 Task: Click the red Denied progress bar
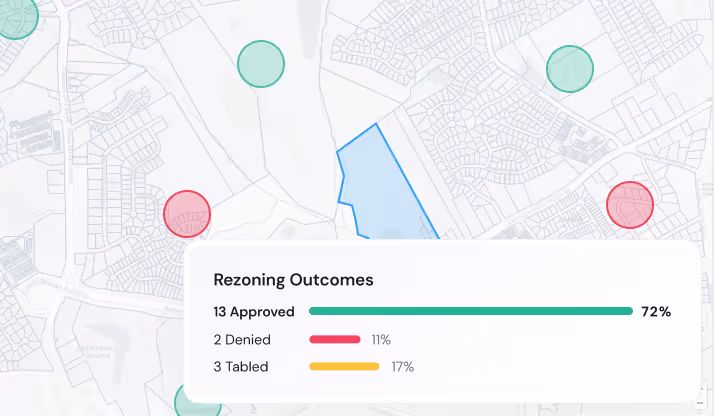(x=335, y=339)
